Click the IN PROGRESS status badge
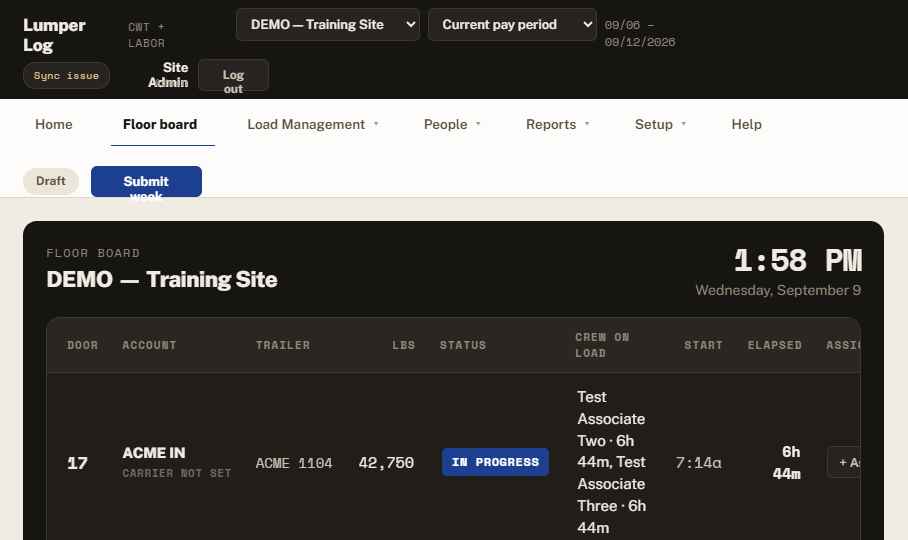908x540 pixels. point(495,462)
